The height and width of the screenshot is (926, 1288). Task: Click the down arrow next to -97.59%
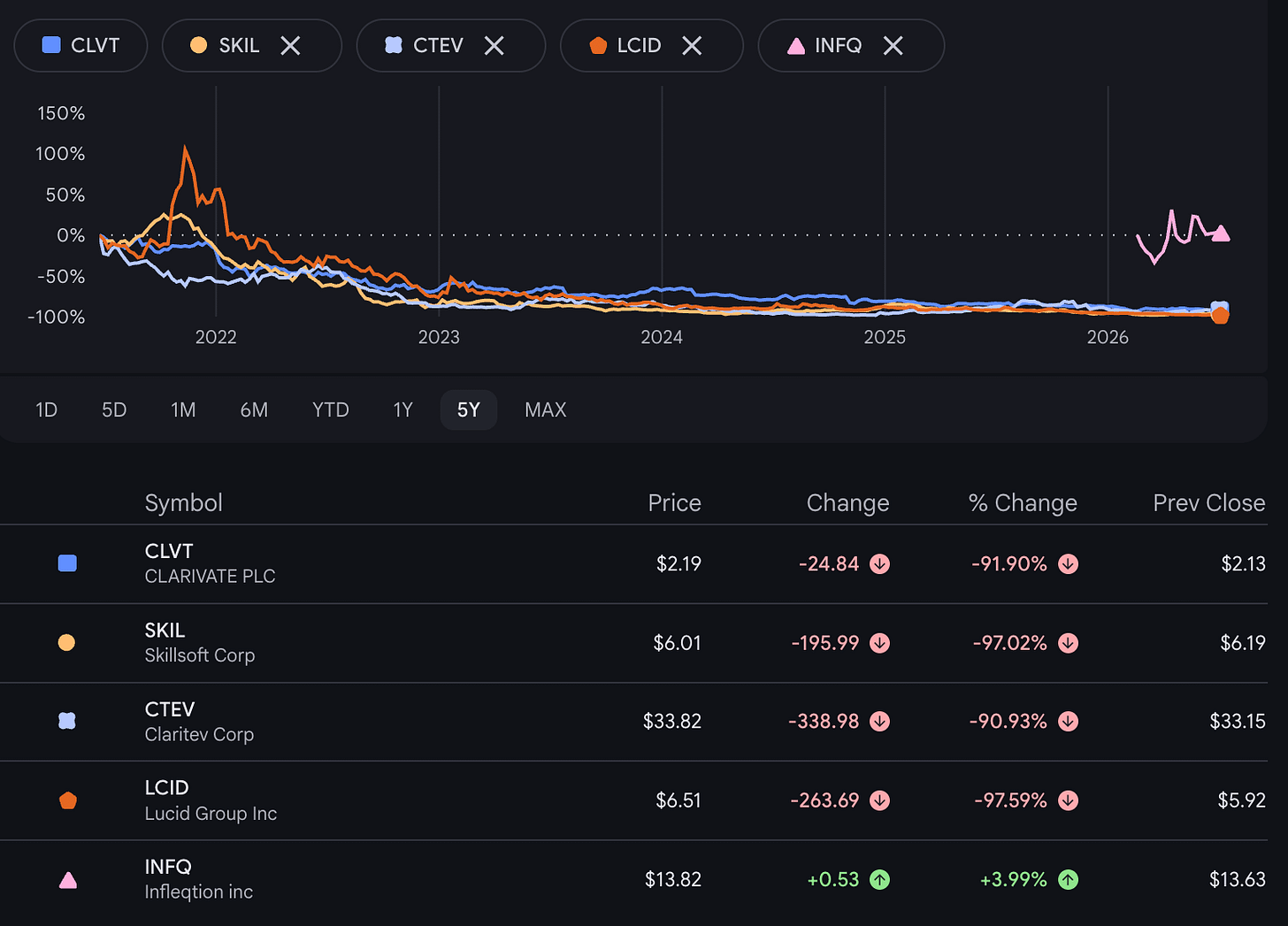point(1068,800)
